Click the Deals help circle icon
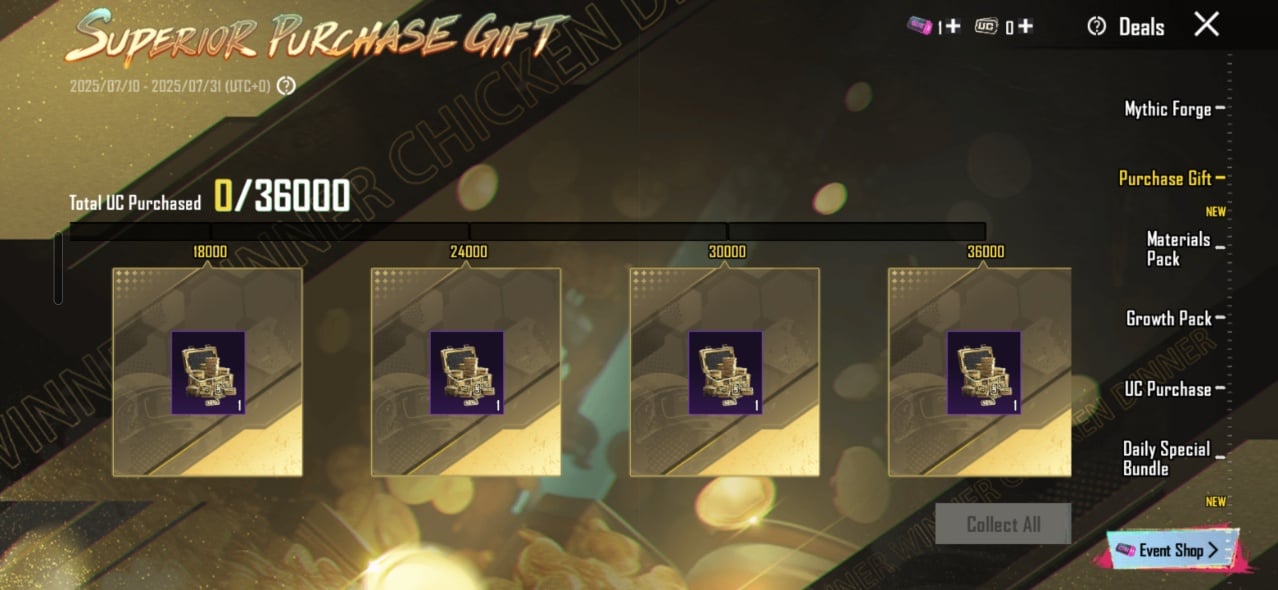The image size is (1278, 590). point(1097,27)
